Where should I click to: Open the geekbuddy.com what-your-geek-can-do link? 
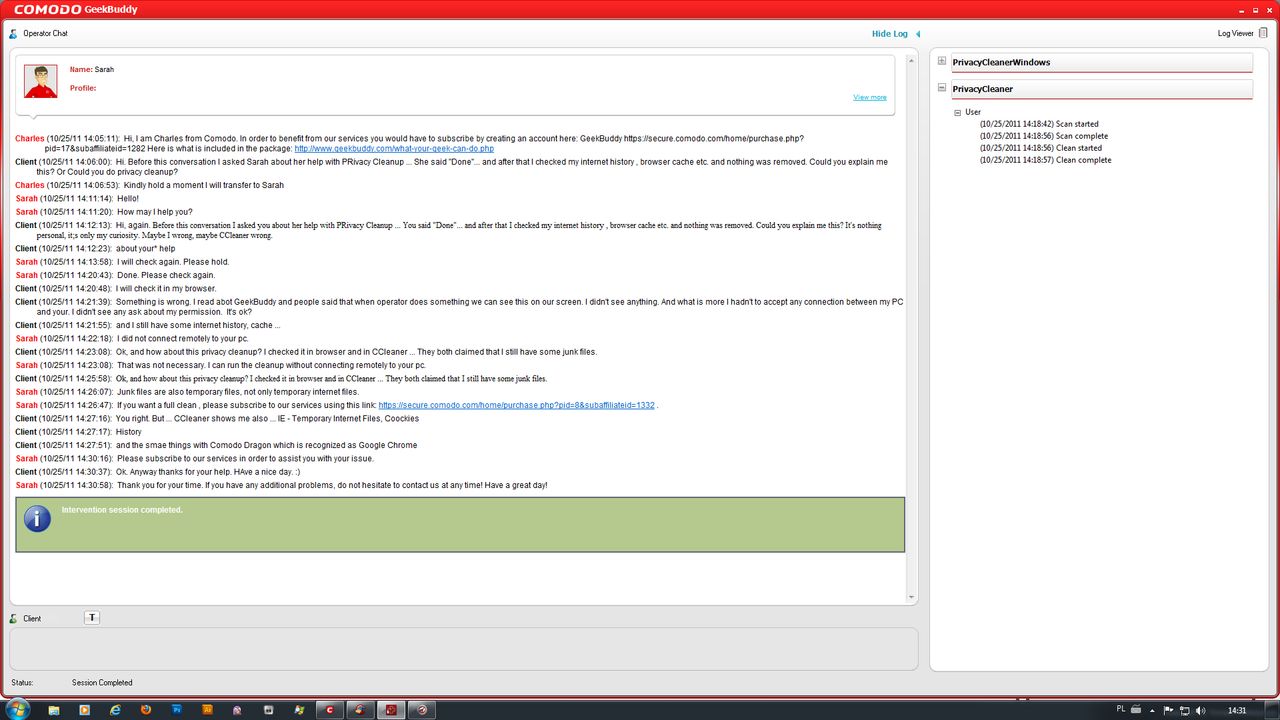394,148
